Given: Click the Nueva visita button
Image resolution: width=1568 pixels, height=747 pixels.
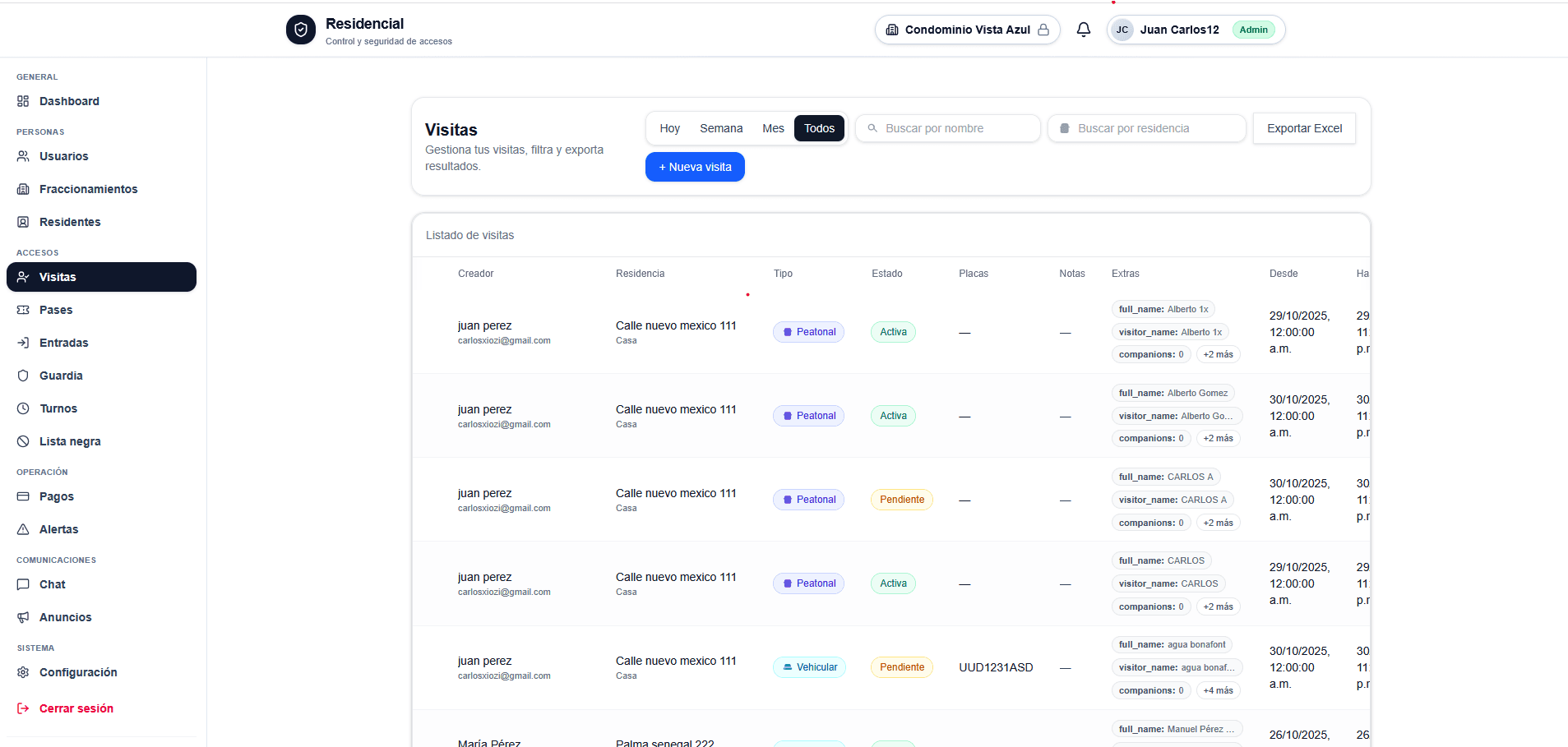Looking at the screenshot, I should point(695,167).
